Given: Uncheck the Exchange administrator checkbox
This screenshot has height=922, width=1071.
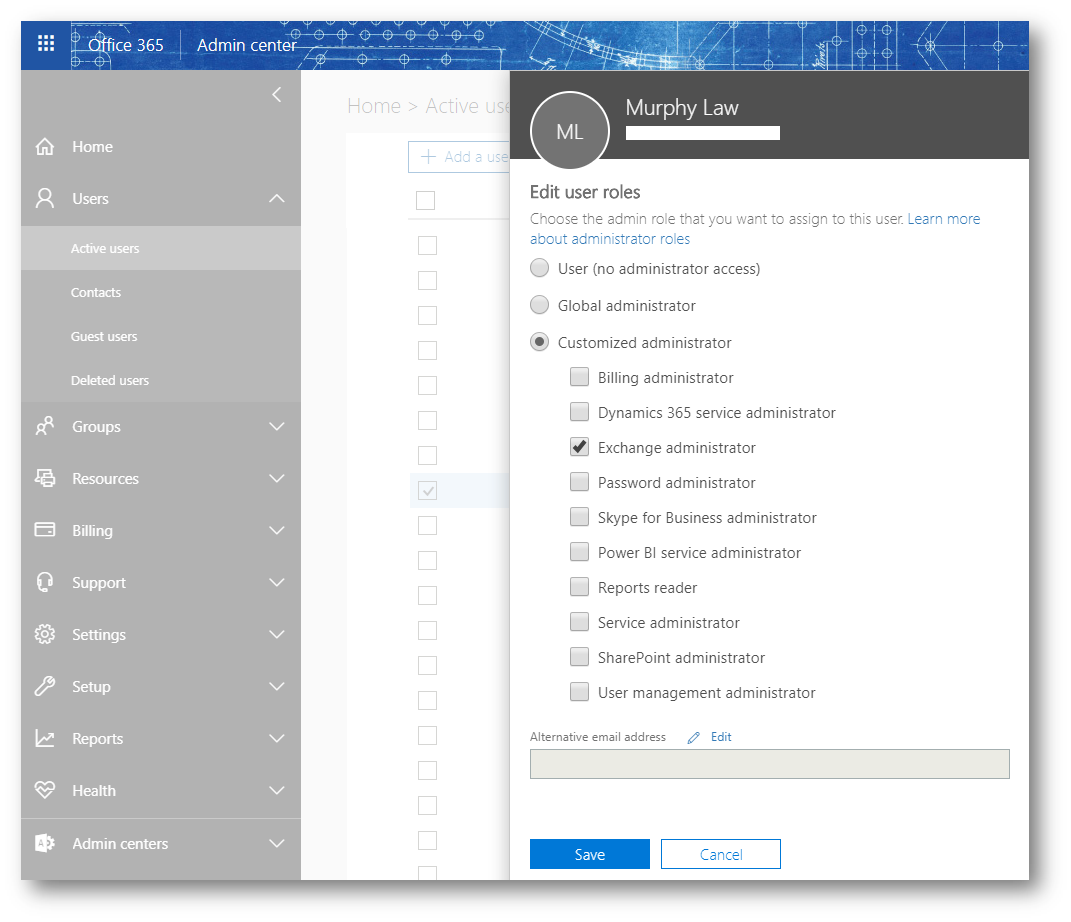Looking at the screenshot, I should coord(579,447).
